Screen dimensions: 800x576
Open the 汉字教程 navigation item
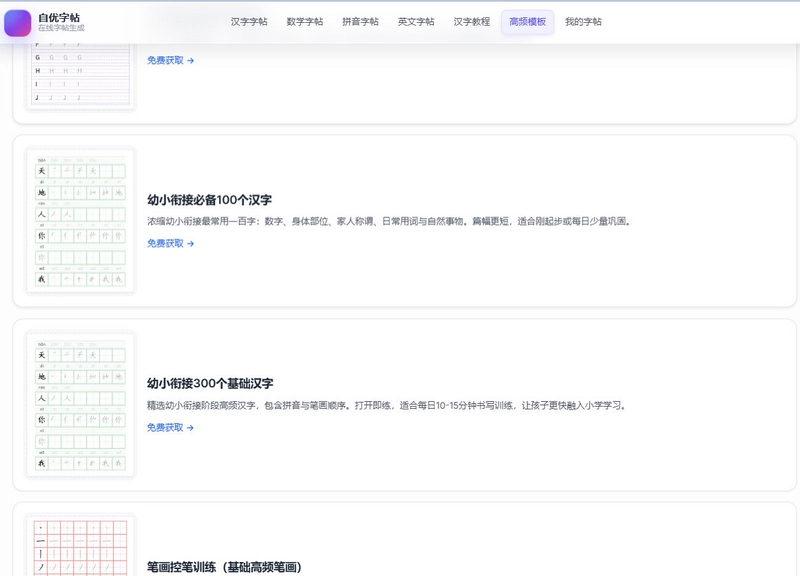pyautogui.click(x=471, y=22)
